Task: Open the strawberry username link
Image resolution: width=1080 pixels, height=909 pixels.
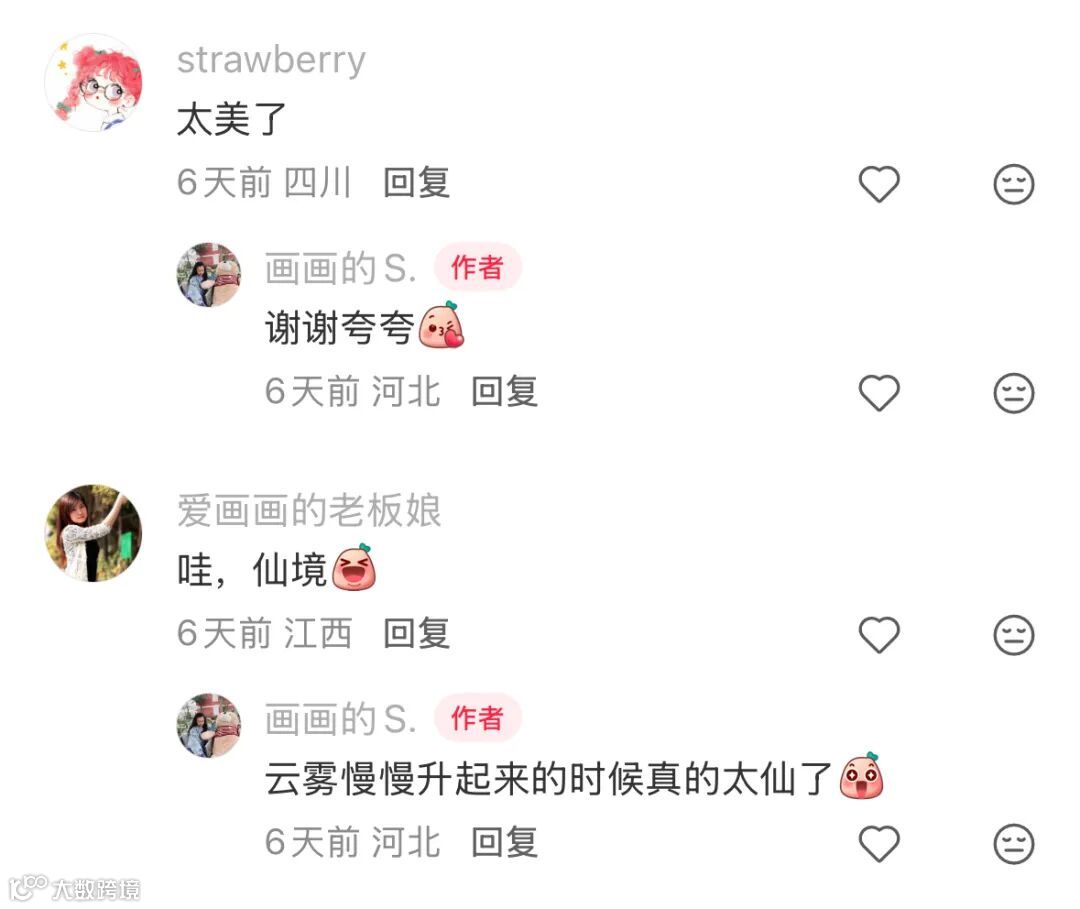Action: coord(271,61)
